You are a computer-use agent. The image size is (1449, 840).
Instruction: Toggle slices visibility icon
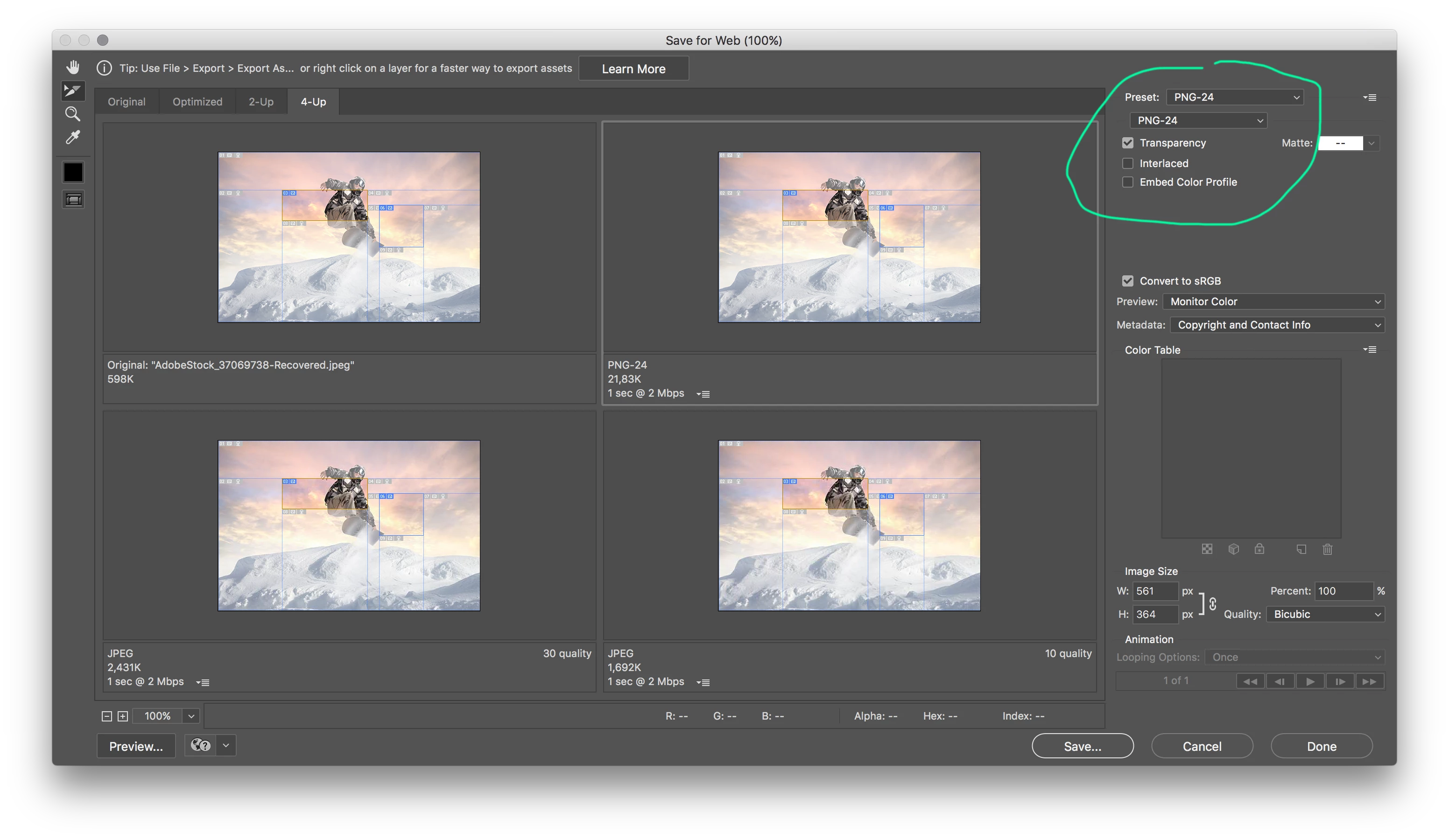[73, 200]
